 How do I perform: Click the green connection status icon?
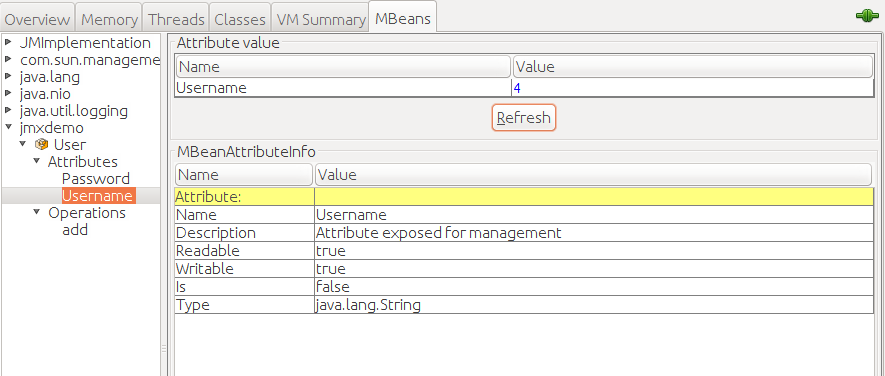(x=867, y=16)
